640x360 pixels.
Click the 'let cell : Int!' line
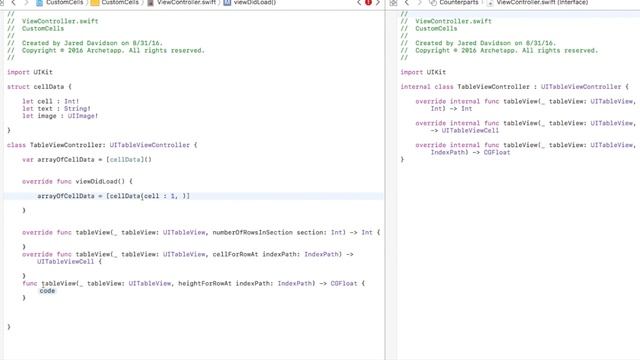click(x=51, y=101)
